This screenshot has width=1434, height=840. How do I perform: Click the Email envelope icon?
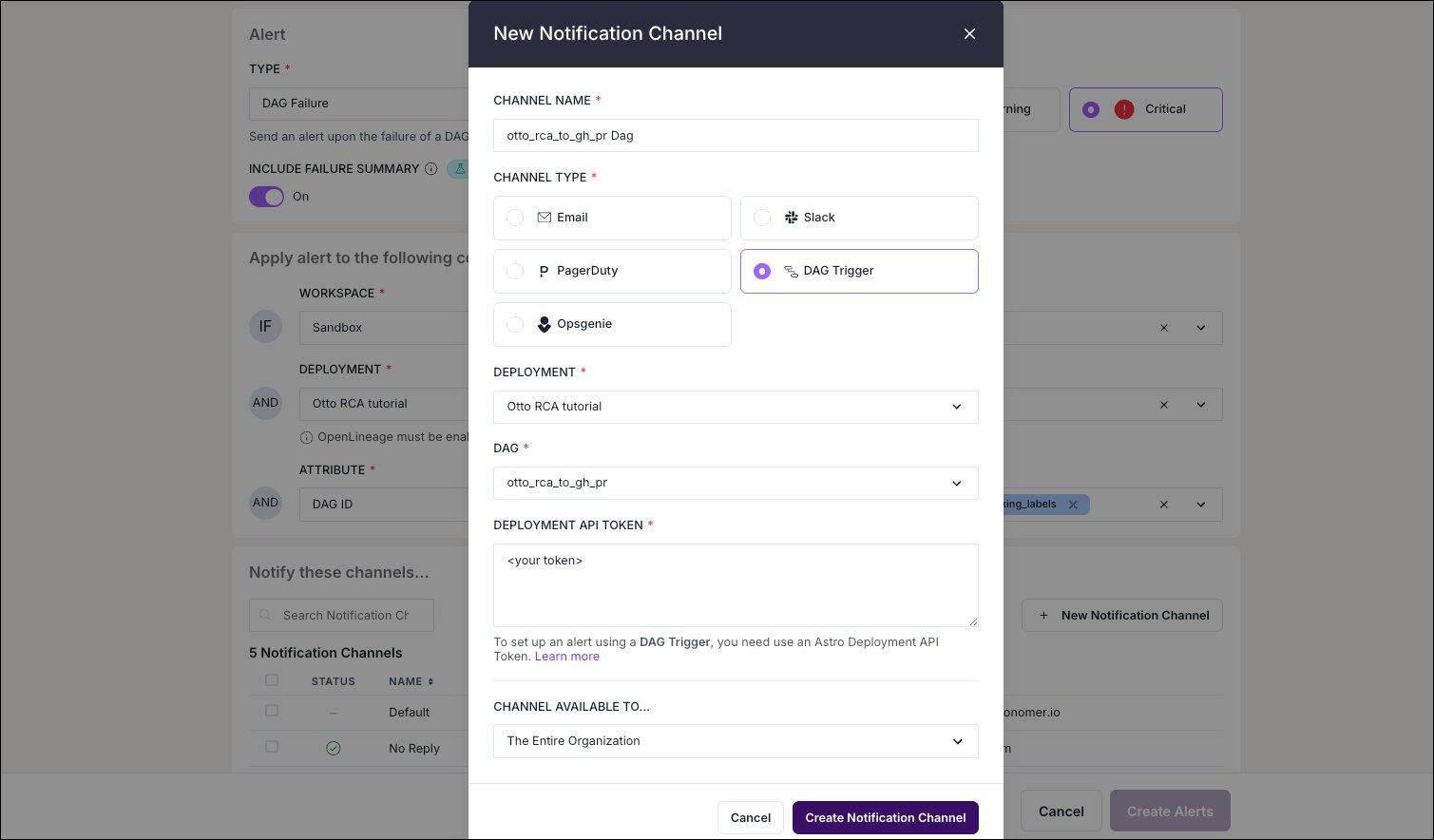pos(545,218)
